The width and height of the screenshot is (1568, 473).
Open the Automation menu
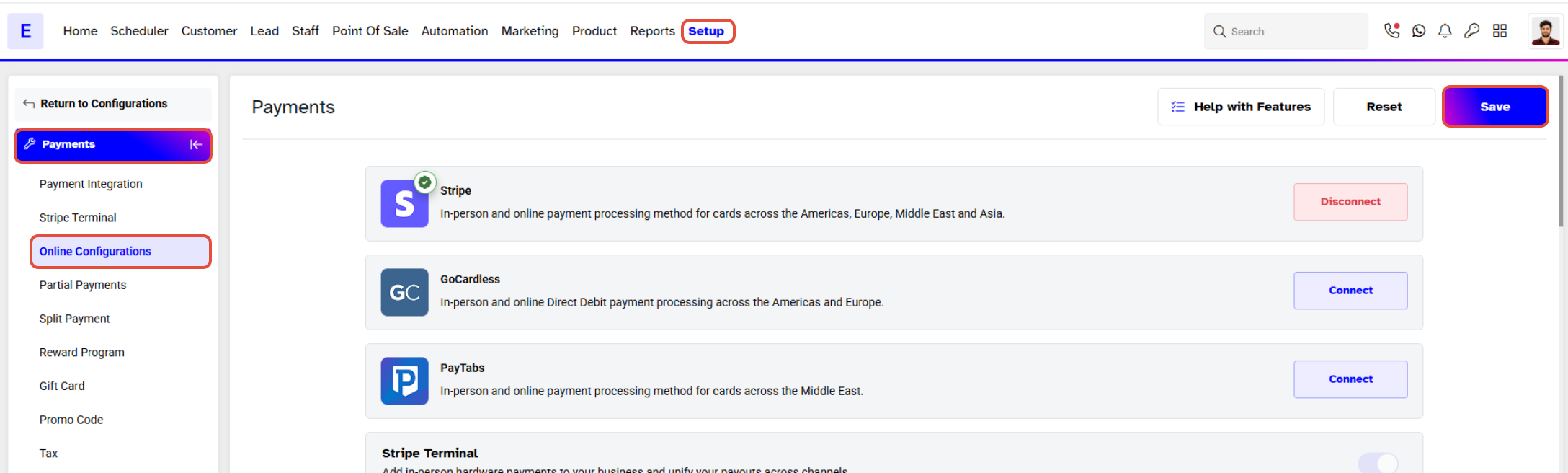455,31
